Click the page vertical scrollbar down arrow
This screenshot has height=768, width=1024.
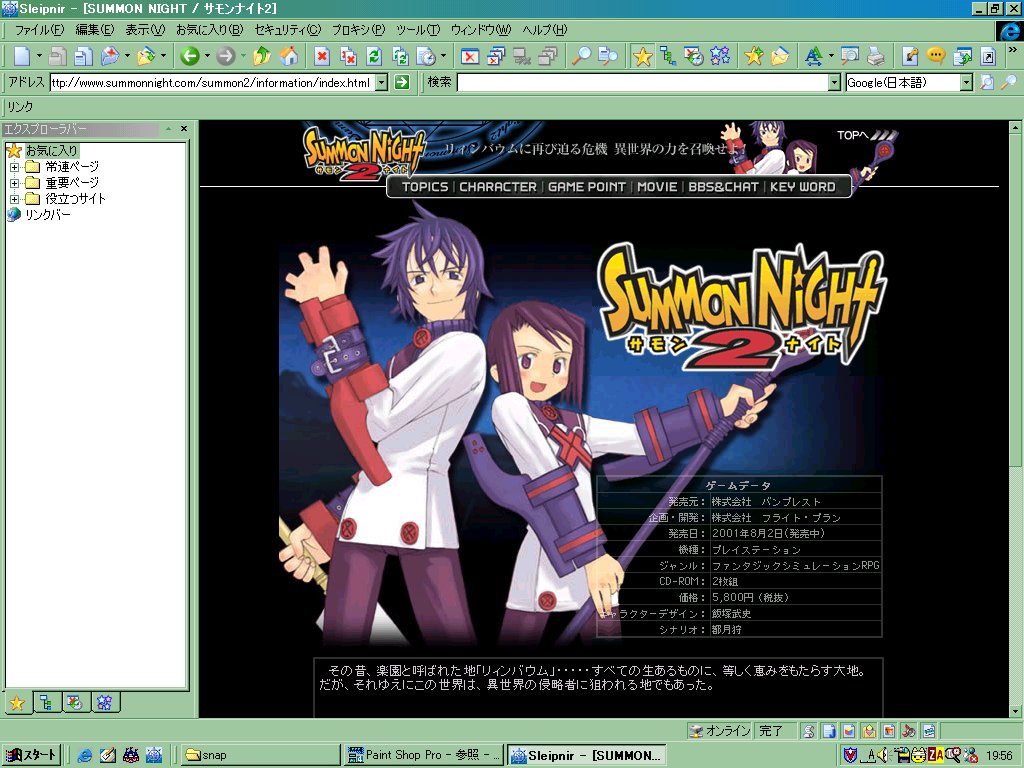click(1015, 711)
